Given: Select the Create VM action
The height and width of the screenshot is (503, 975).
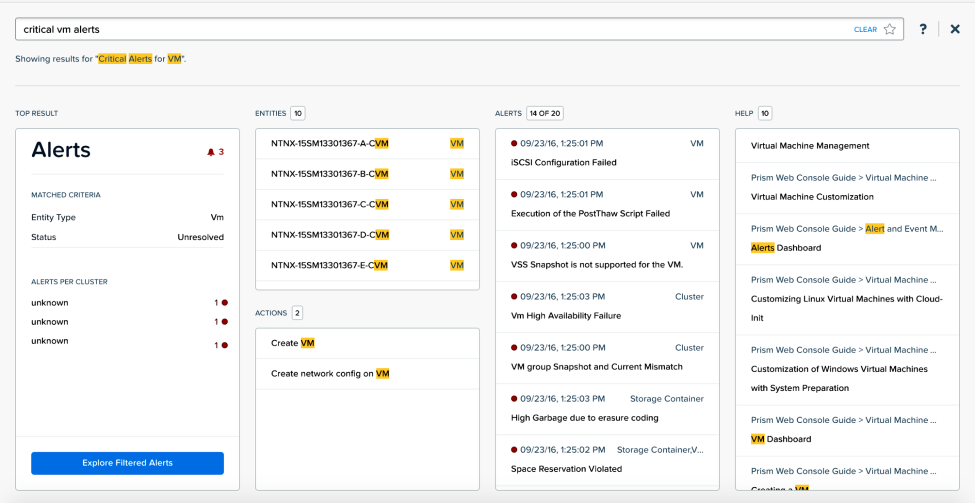Looking at the screenshot, I should 367,343.
